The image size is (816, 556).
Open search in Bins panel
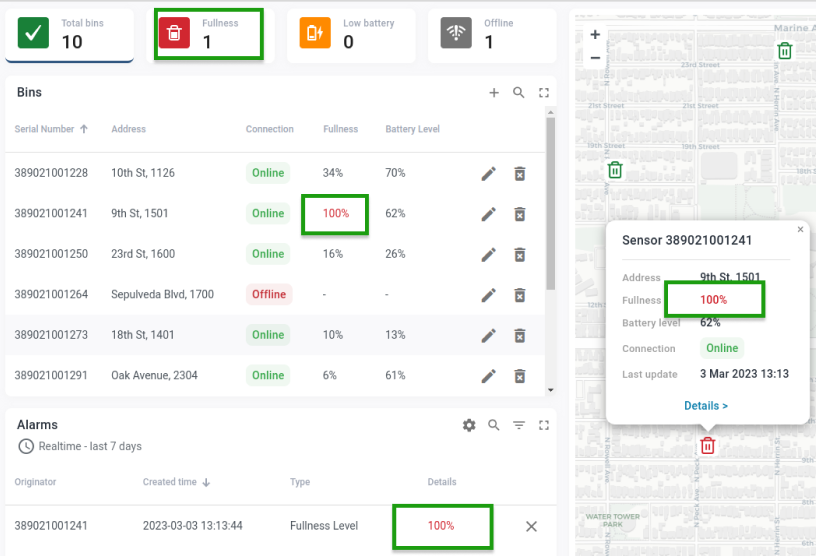point(518,93)
